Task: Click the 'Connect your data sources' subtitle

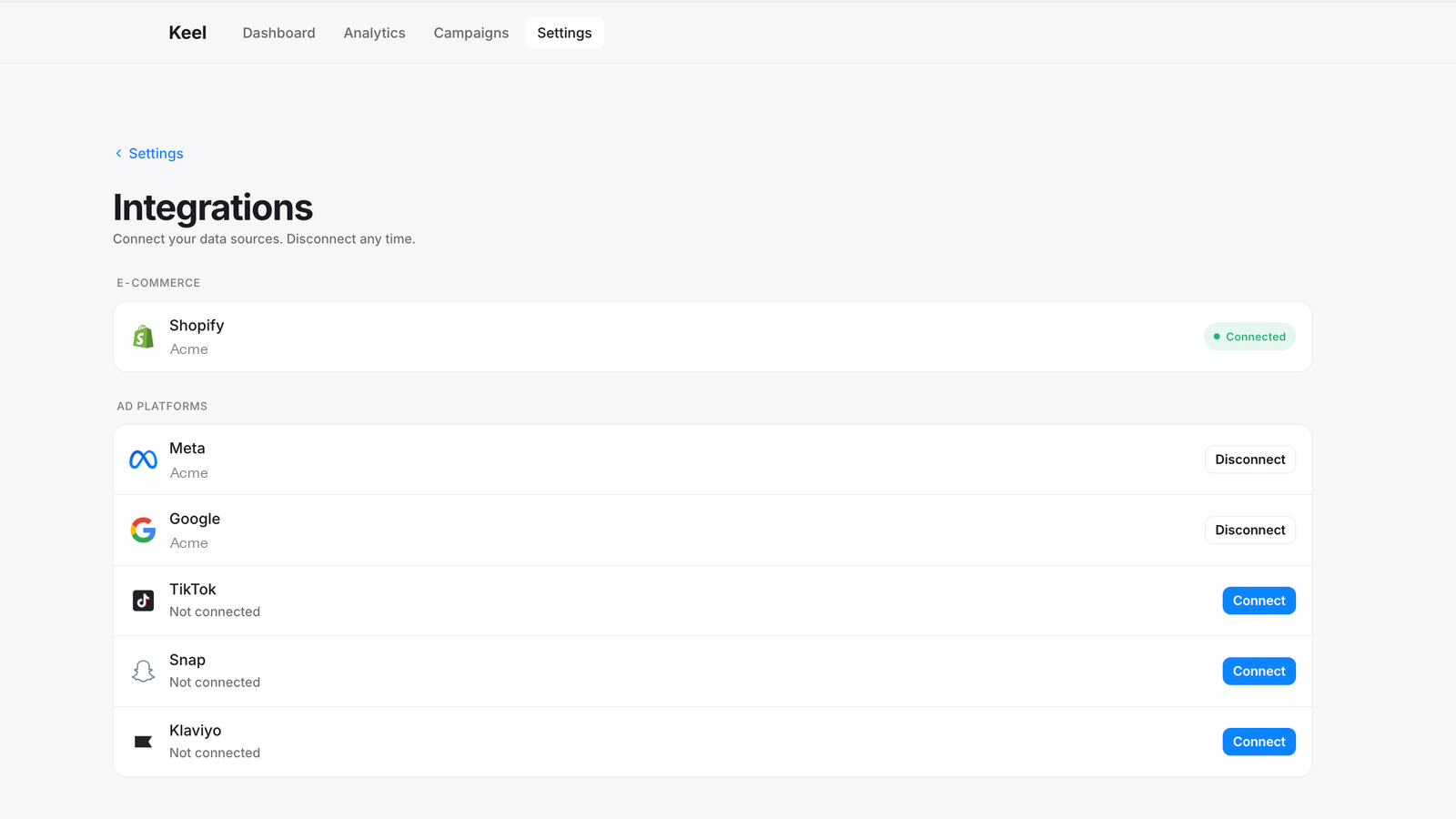Action: click(x=264, y=239)
